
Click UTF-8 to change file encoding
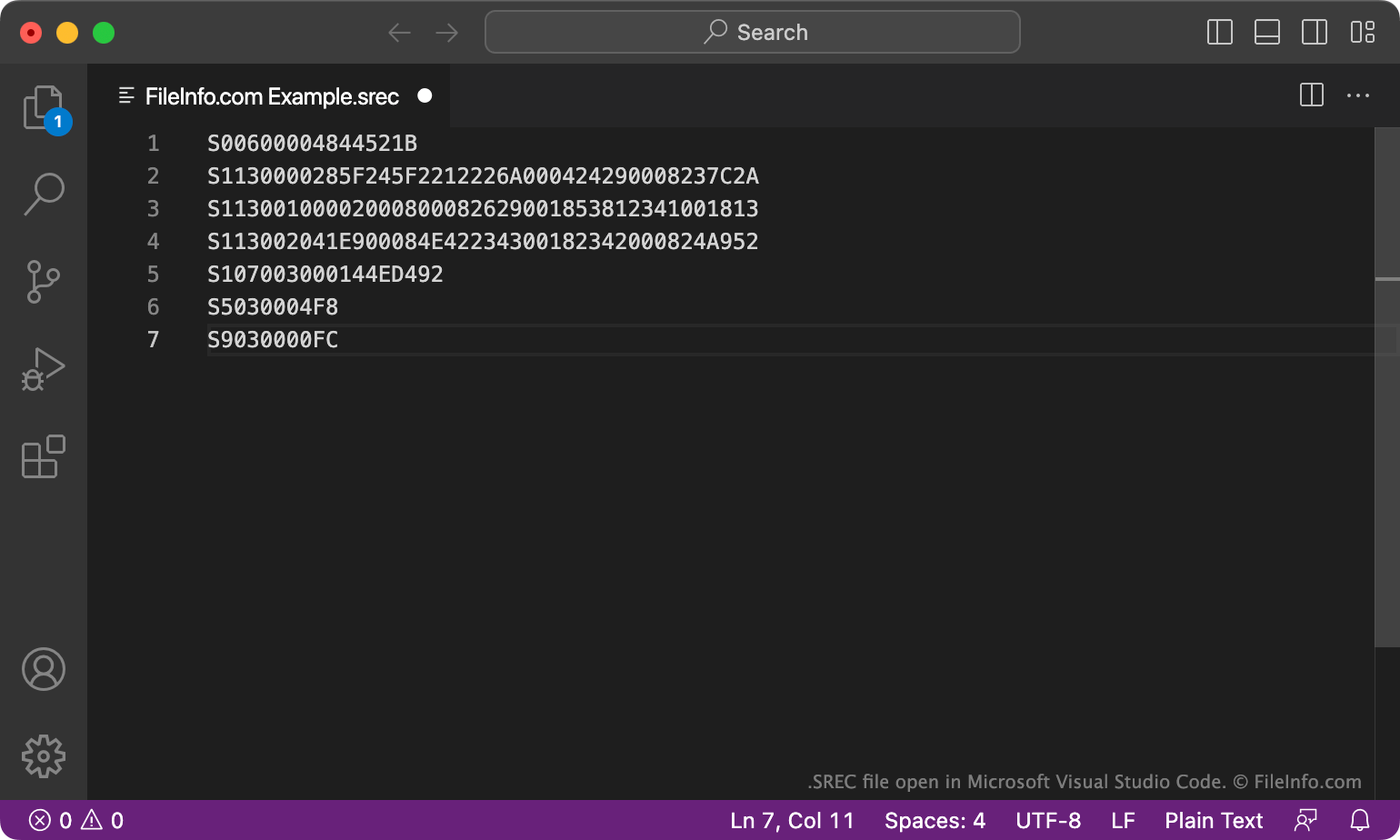1047,820
